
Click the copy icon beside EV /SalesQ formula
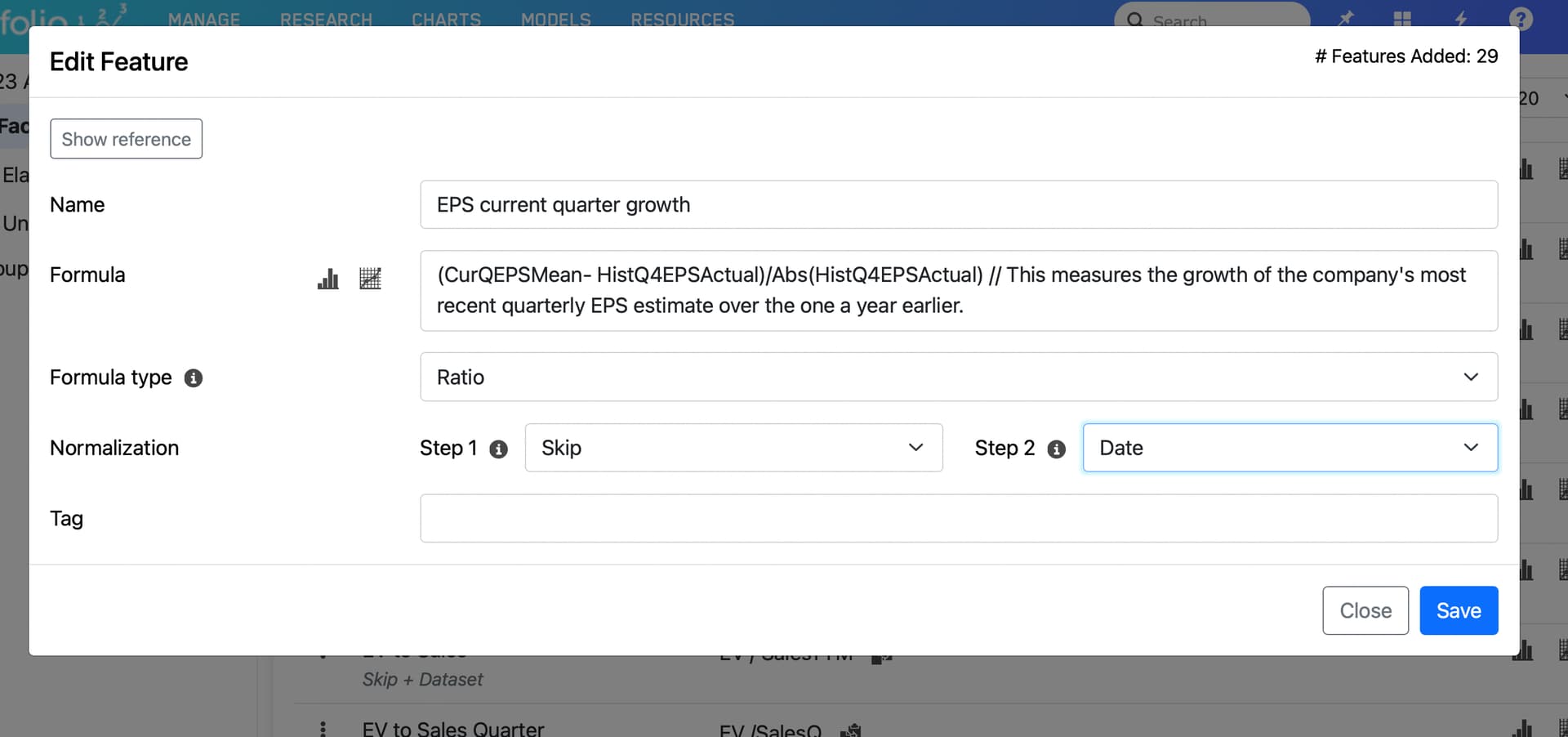851,730
